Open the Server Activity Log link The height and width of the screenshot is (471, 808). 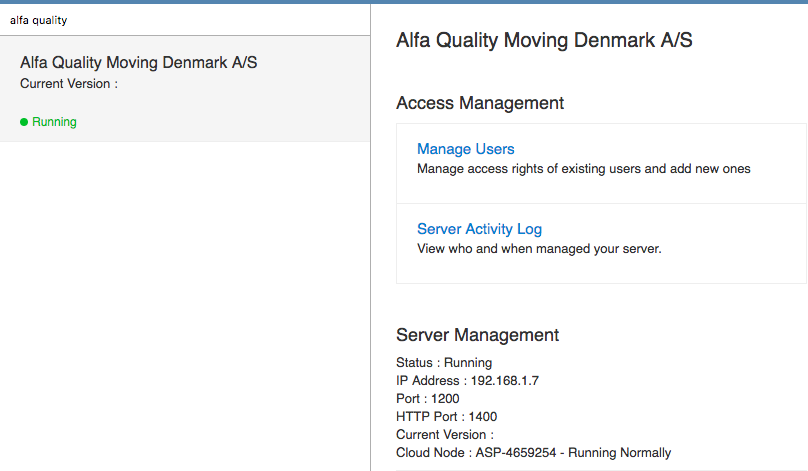[x=479, y=229]
